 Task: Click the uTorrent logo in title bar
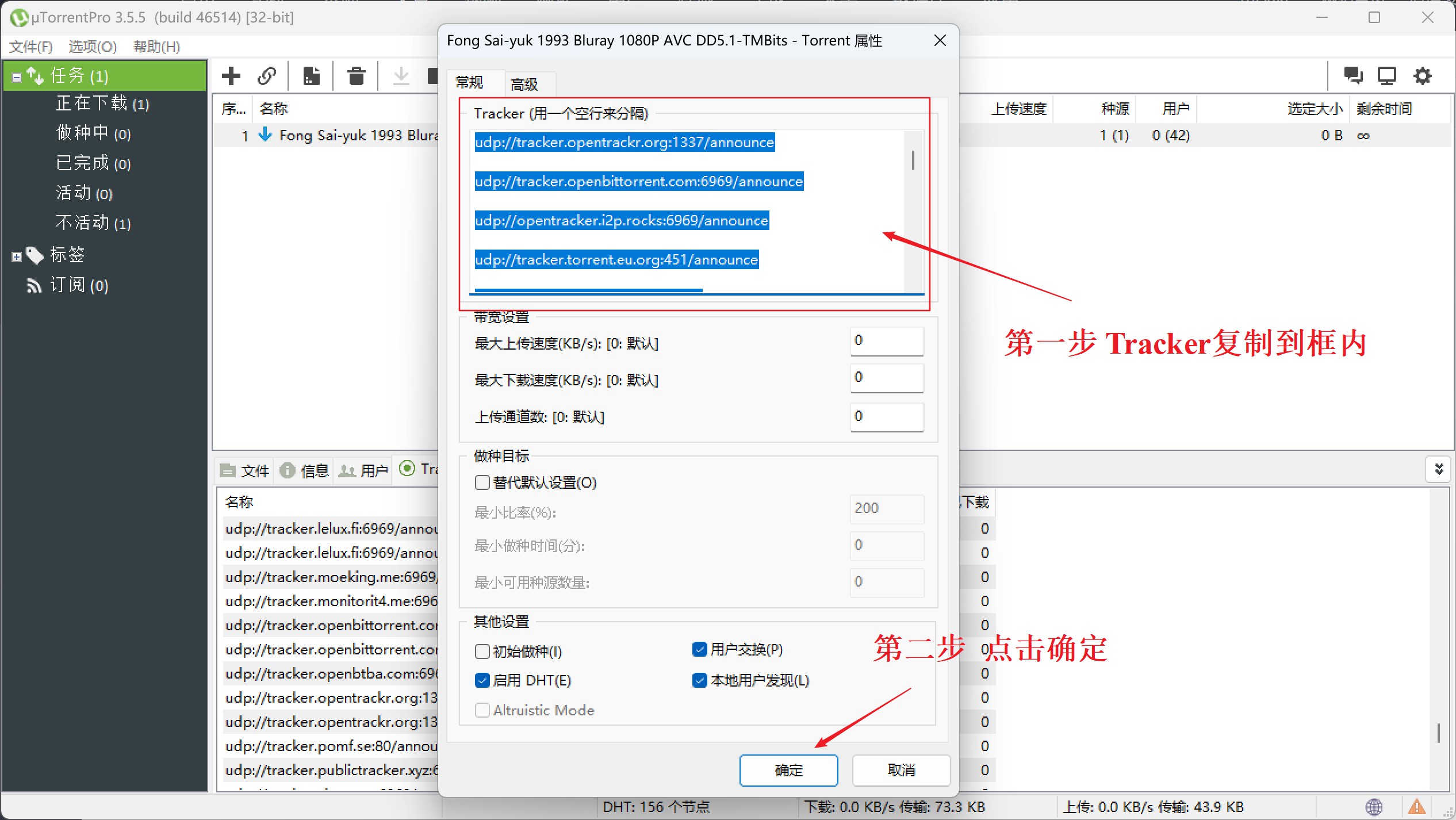(19, 18)
